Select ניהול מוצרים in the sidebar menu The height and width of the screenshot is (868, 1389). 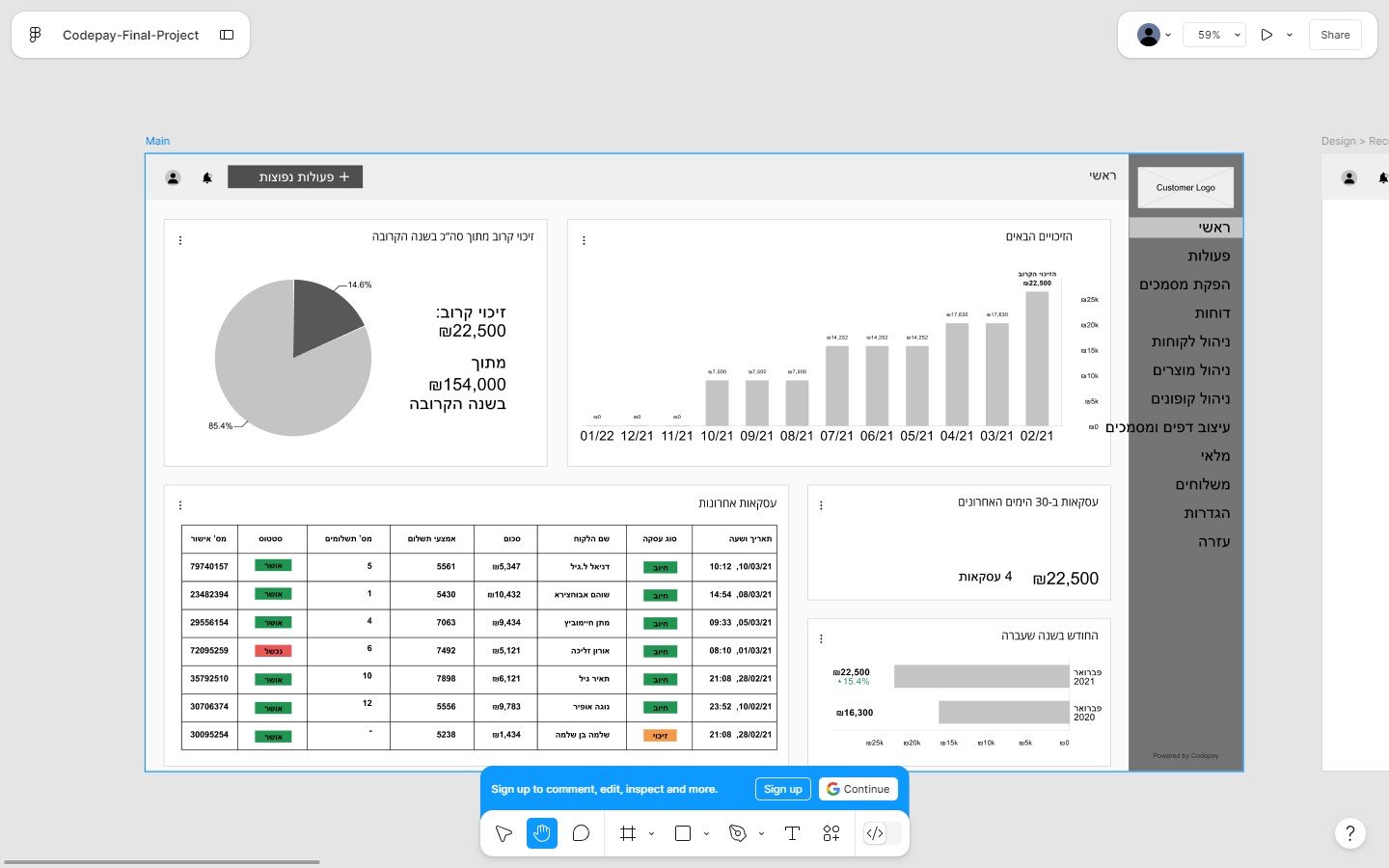(1191, 370)
